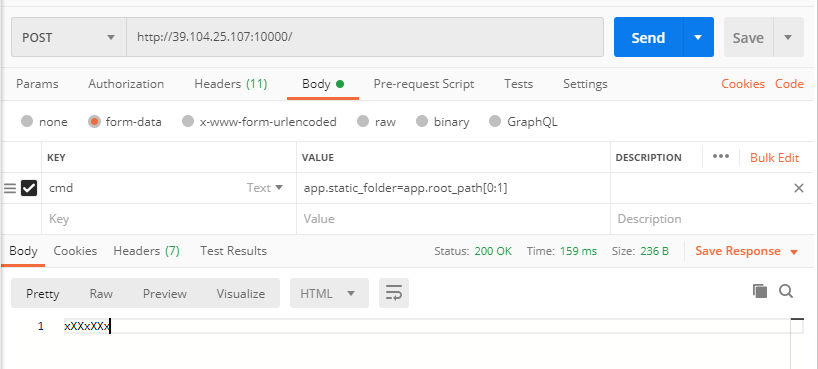818x369 pixels.
Task: Click the empty Description placeholder field
Action: (712, 219)
